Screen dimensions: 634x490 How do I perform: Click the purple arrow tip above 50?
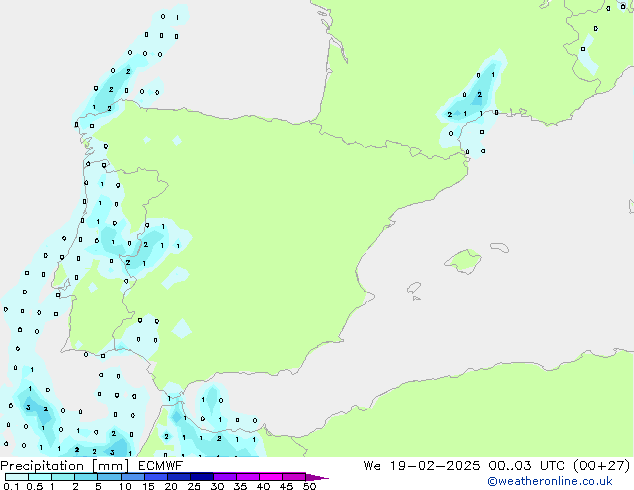(x=317, y=477)
